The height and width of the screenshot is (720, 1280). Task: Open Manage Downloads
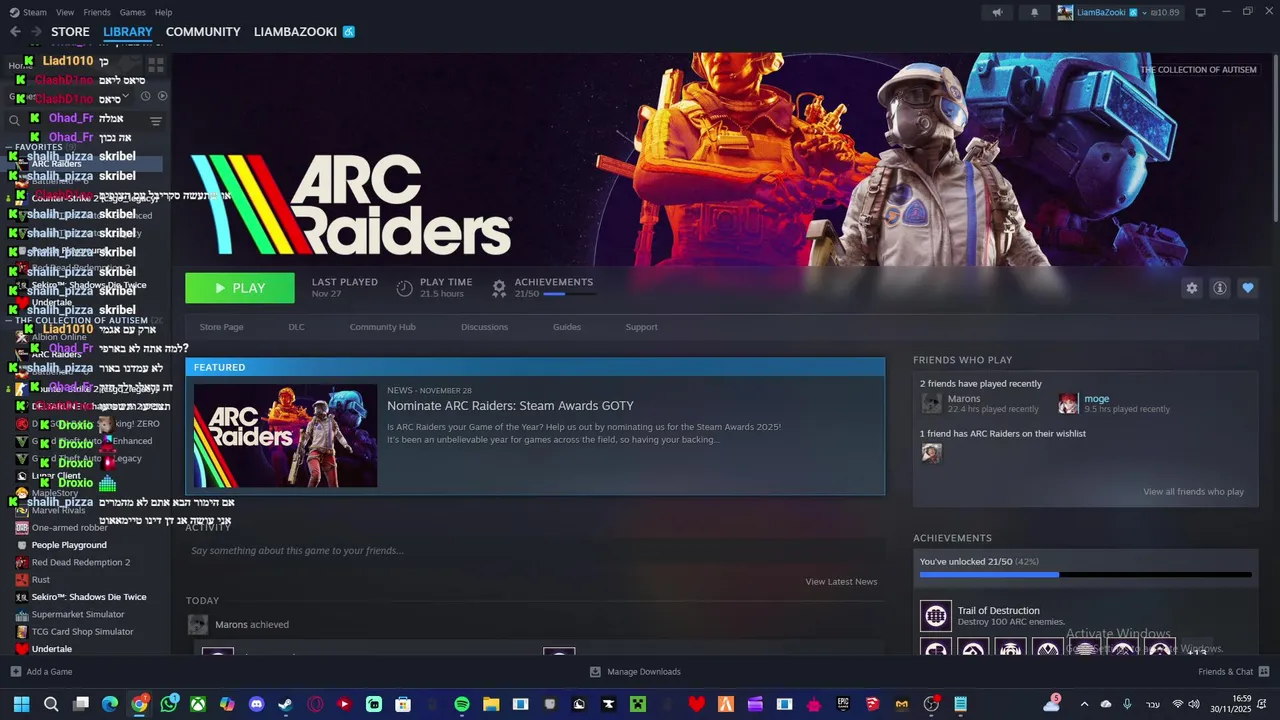[x=635, y=672]
